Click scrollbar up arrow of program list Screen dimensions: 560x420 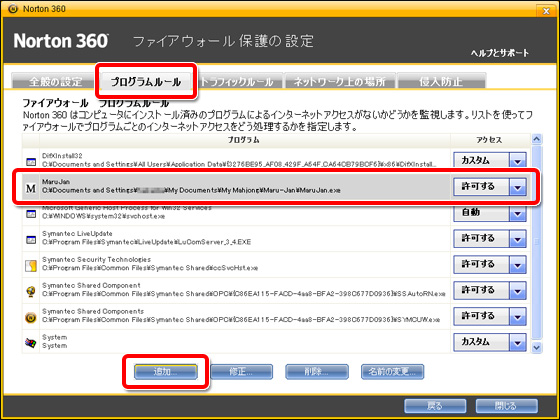pos(536,139)
